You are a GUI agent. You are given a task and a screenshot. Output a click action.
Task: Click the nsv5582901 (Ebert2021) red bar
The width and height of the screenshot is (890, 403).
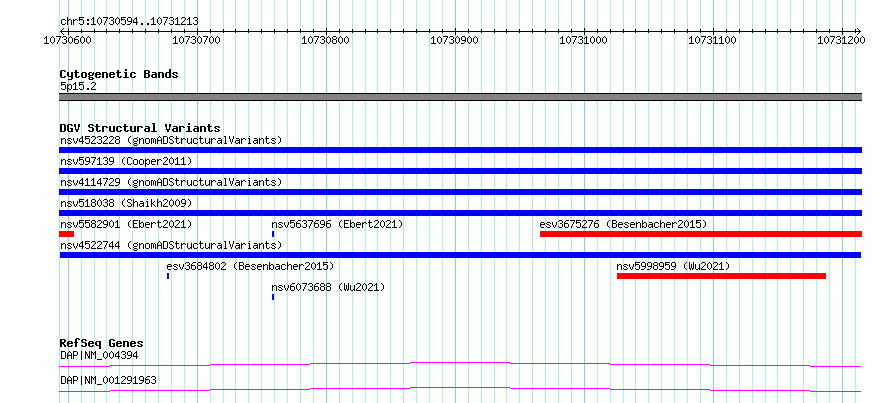[66, 234]
